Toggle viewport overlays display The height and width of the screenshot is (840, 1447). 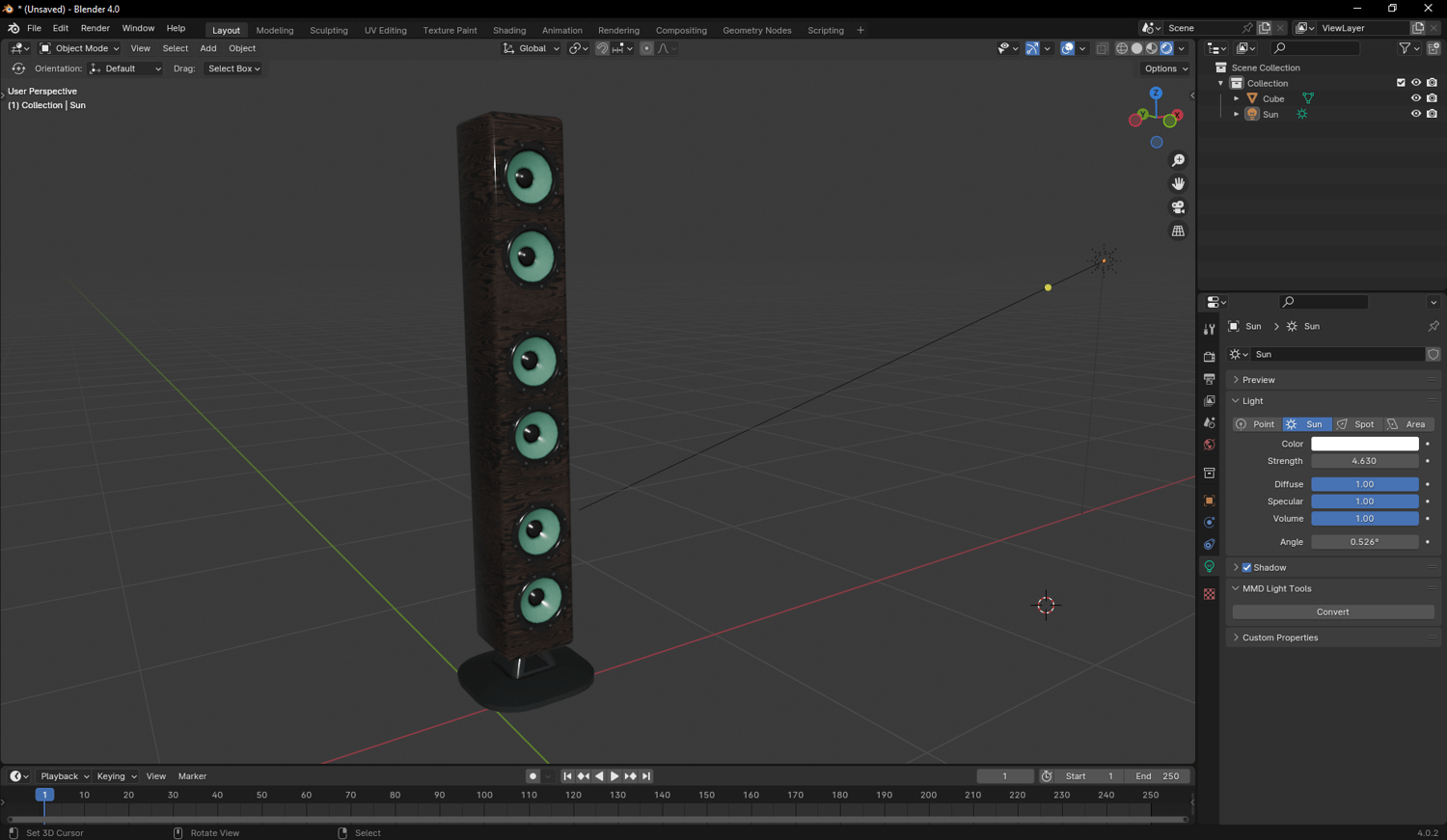(x=1067, y=48)
